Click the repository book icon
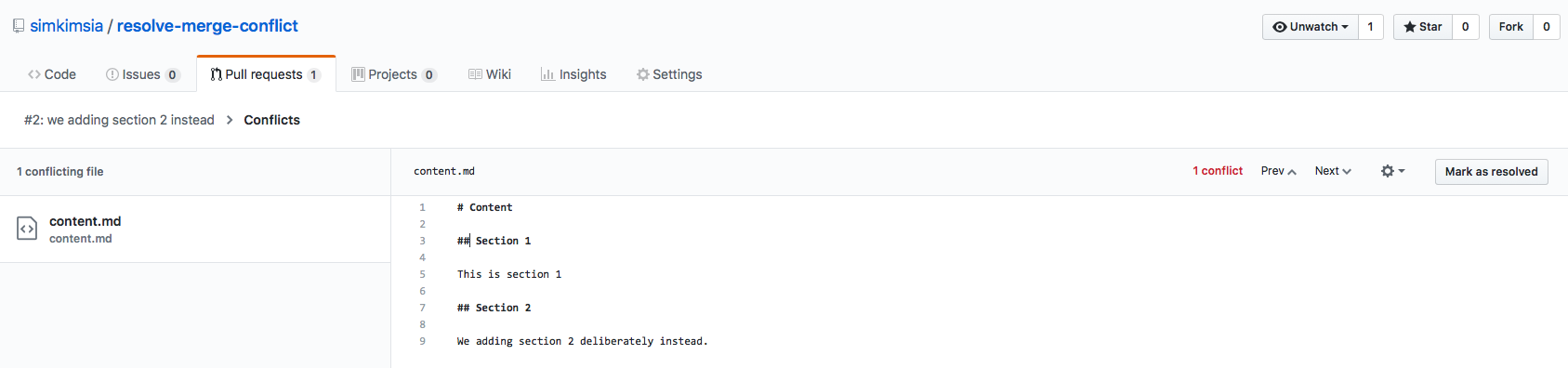Screen dimensions: 1568x368 pos(19,26)
